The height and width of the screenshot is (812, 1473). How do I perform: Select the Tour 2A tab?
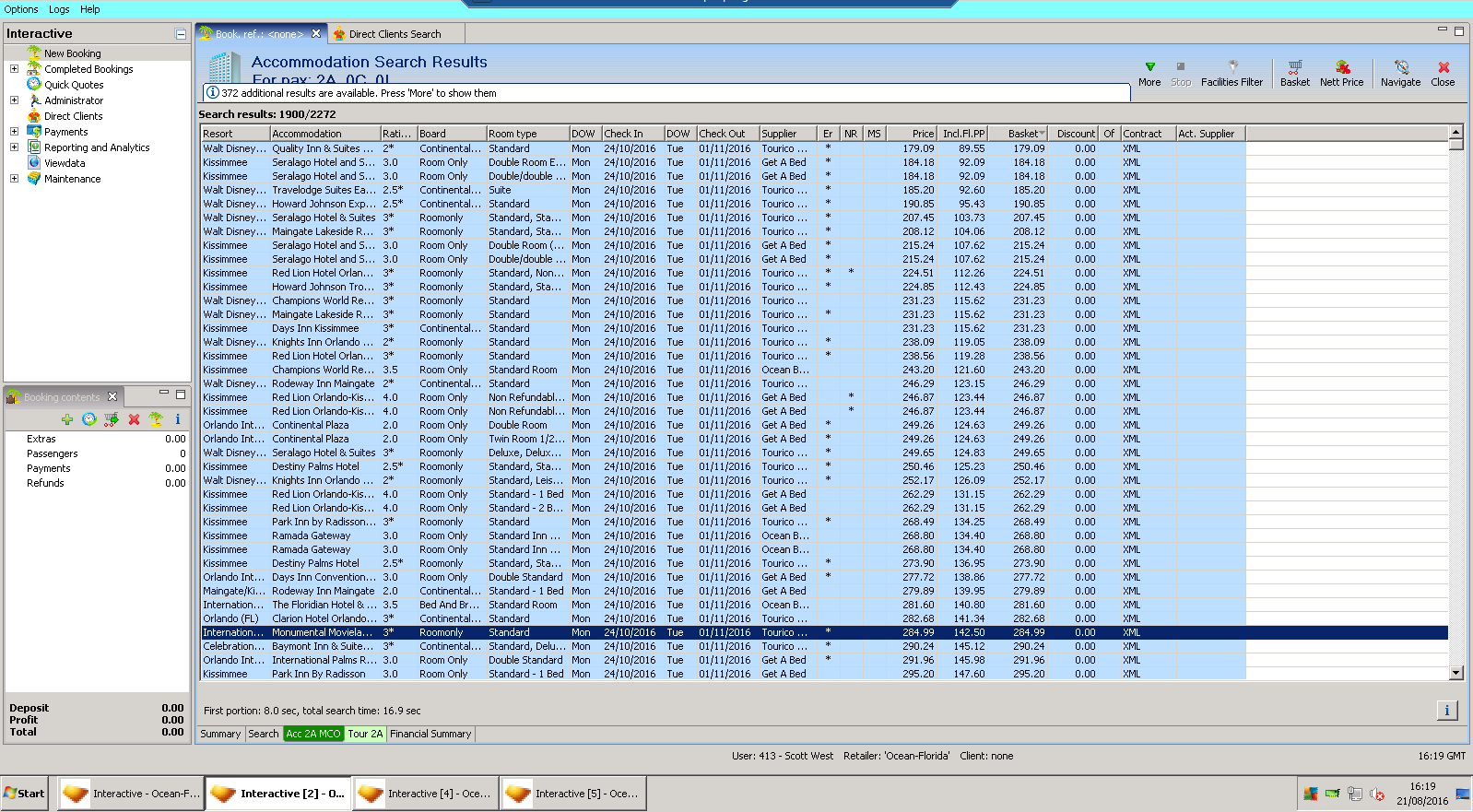click(x=365, y=734)
